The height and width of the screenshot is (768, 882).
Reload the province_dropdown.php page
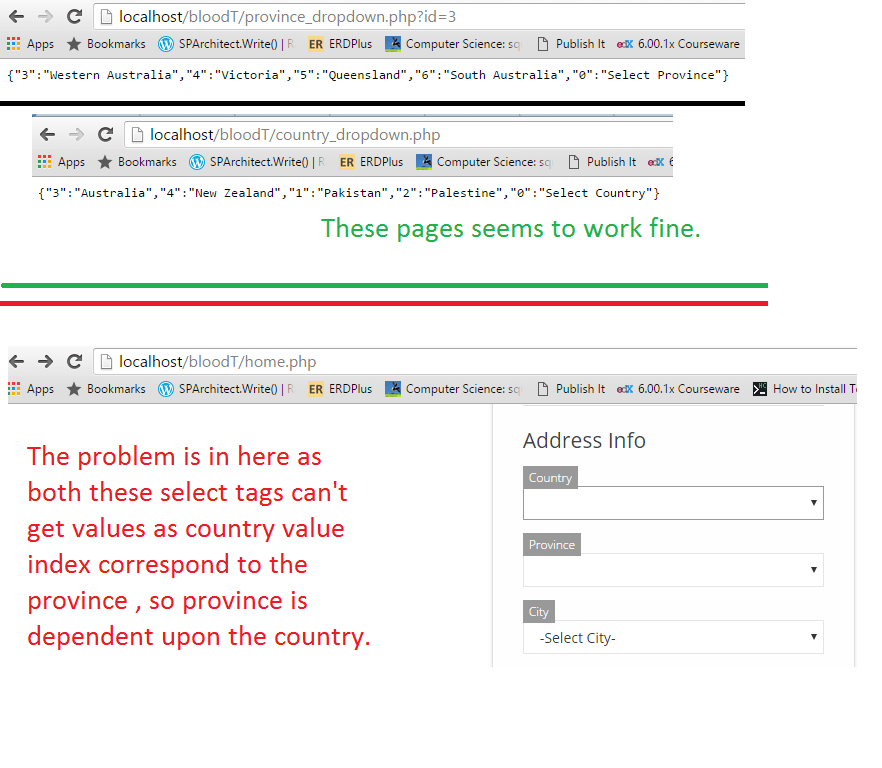75,16
